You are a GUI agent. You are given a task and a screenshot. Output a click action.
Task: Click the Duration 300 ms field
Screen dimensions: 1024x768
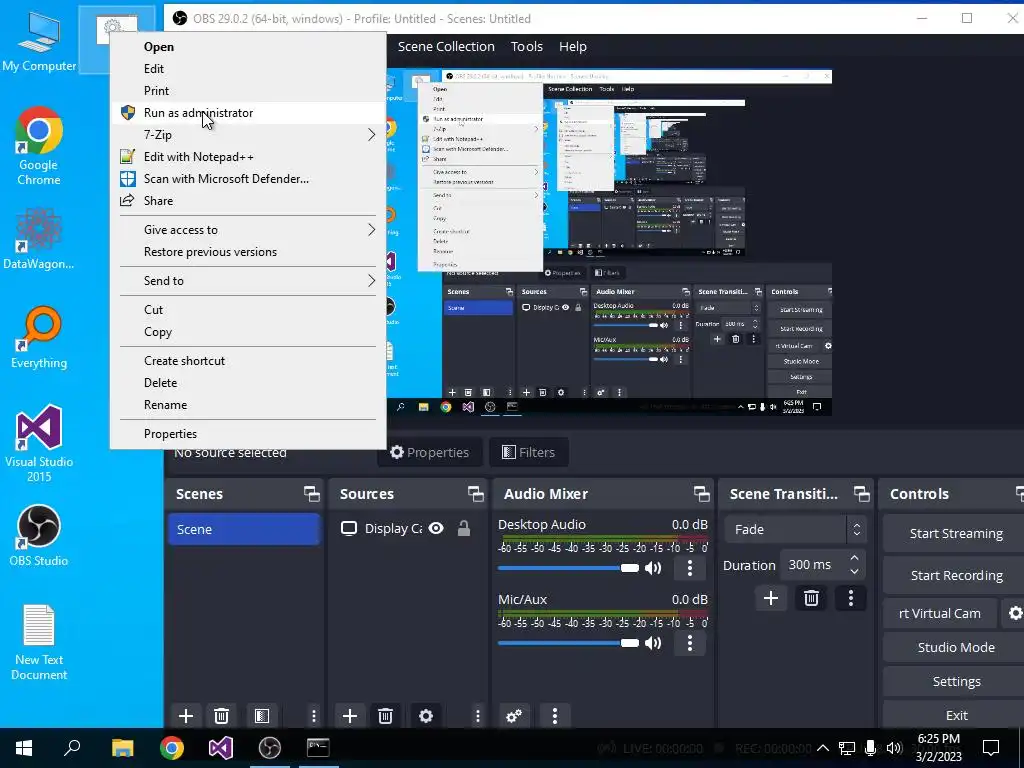coord(822,564)
